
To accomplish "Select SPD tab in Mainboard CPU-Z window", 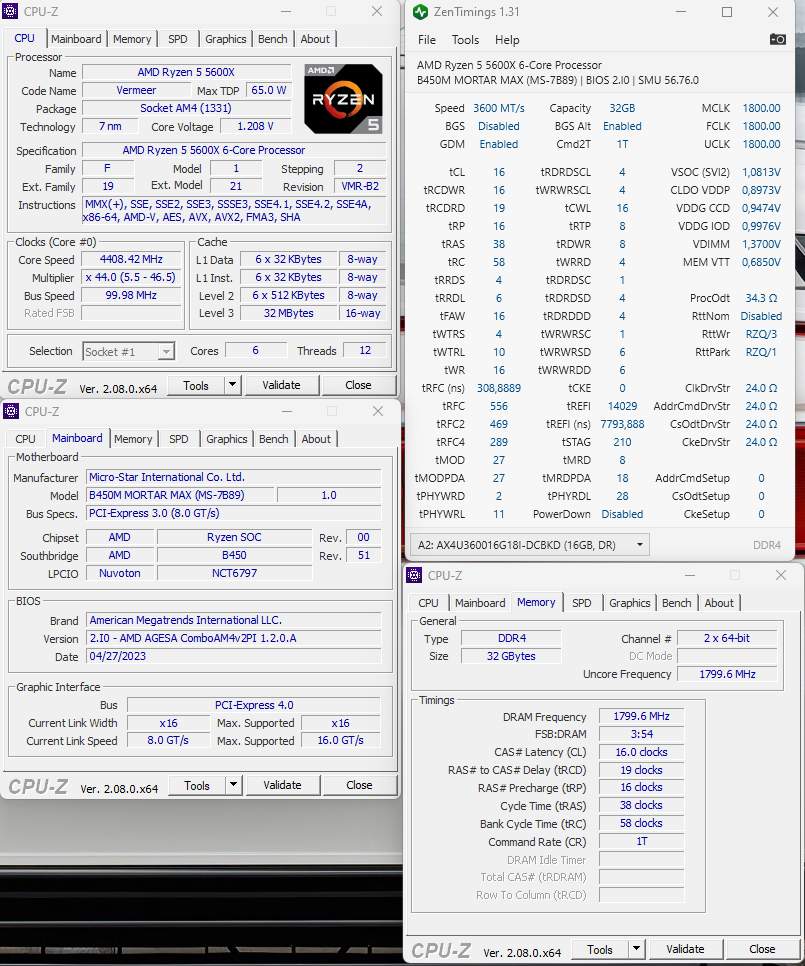I will point(179,439).
